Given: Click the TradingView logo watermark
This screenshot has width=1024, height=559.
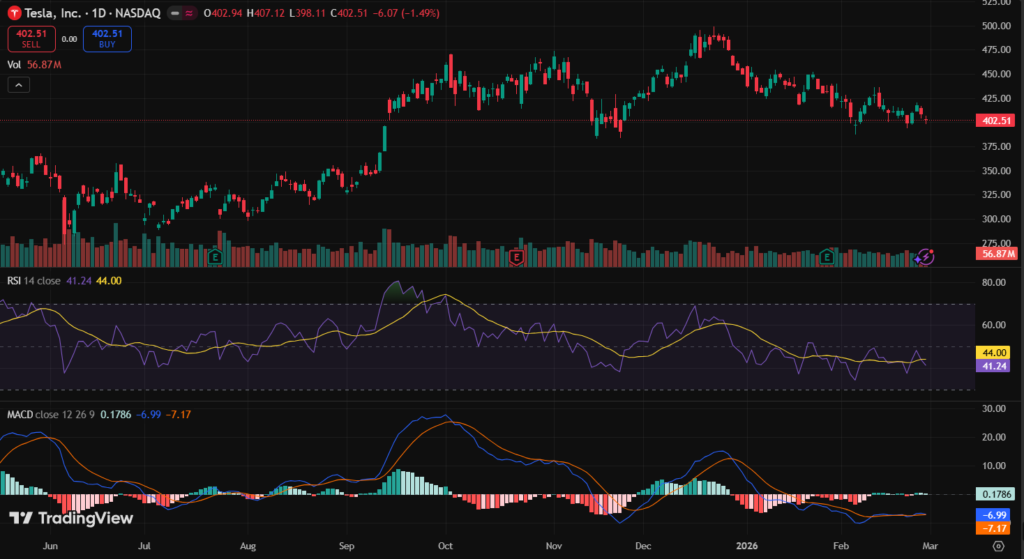Looking at the screenshot, I should click(x=70, y=518).
